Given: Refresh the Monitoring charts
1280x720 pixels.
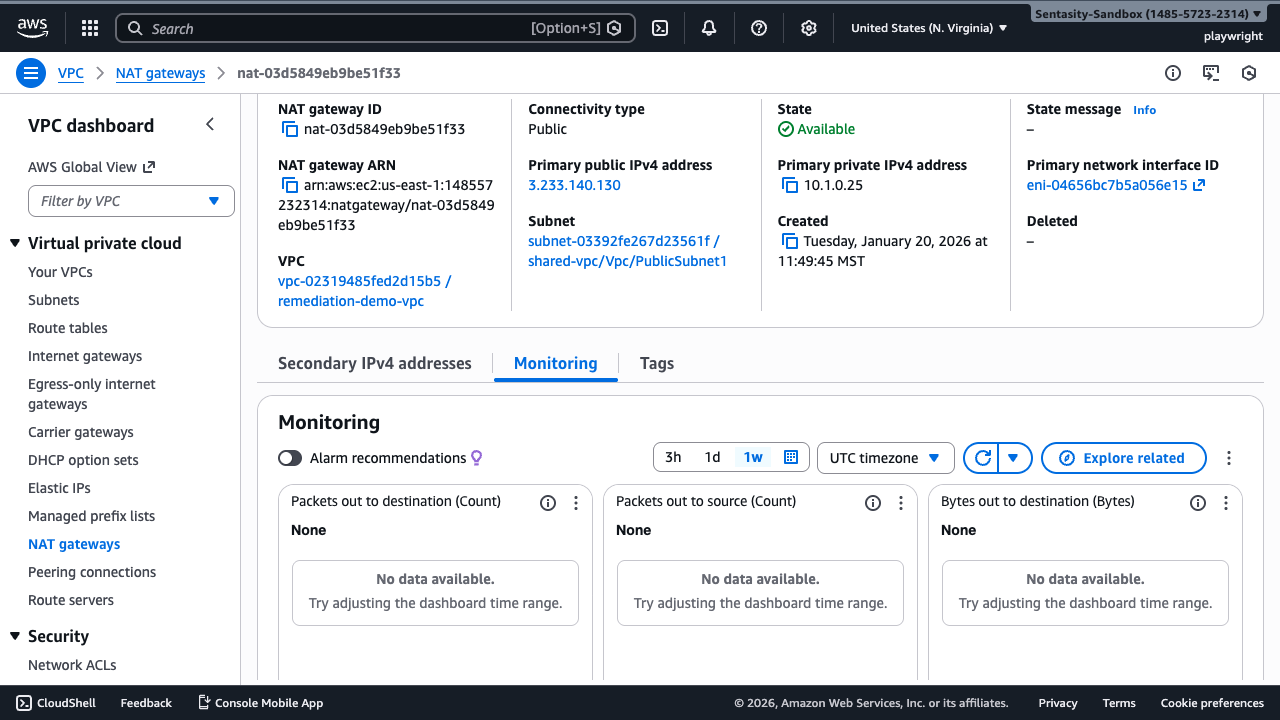Looking at the screenshot, I should coord(983,457).
